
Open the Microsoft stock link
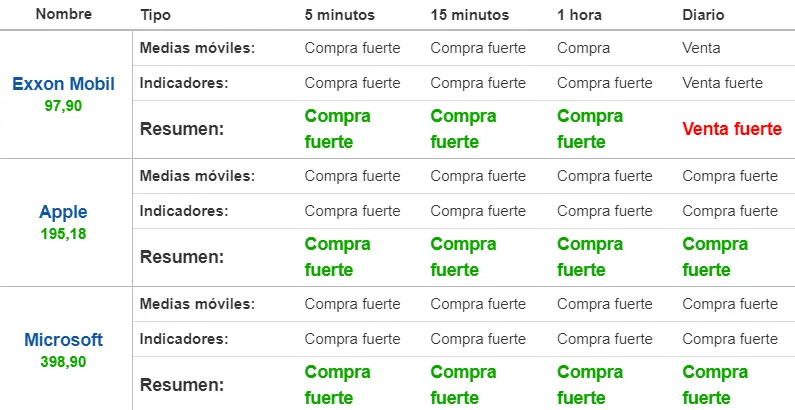(63, 340)
